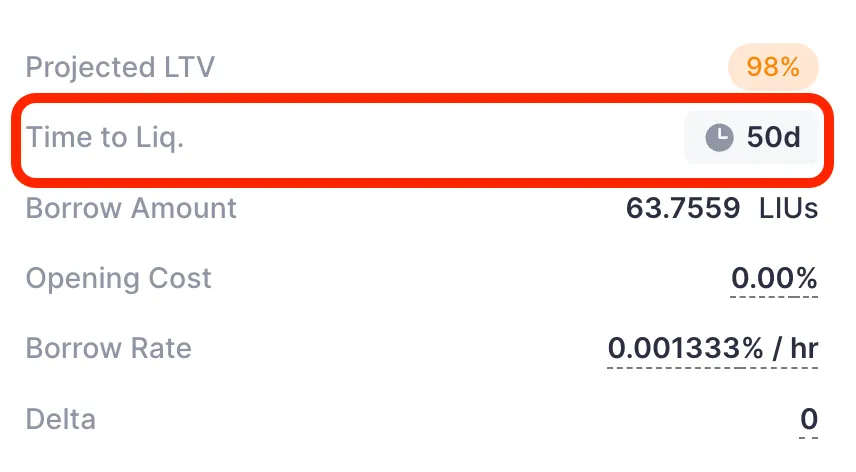Click the 63.7559 borrow amount number
The height and width of the screenshot is (472, 856).
point(682,208)
